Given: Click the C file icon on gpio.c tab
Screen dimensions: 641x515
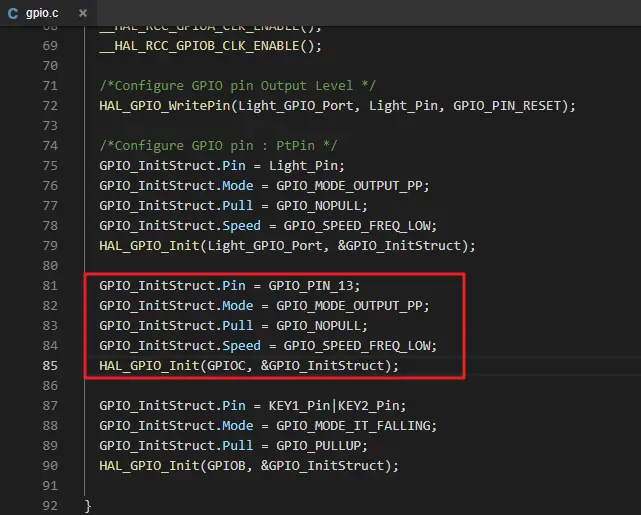Looking at the screenshot, I should pos(13,13).
